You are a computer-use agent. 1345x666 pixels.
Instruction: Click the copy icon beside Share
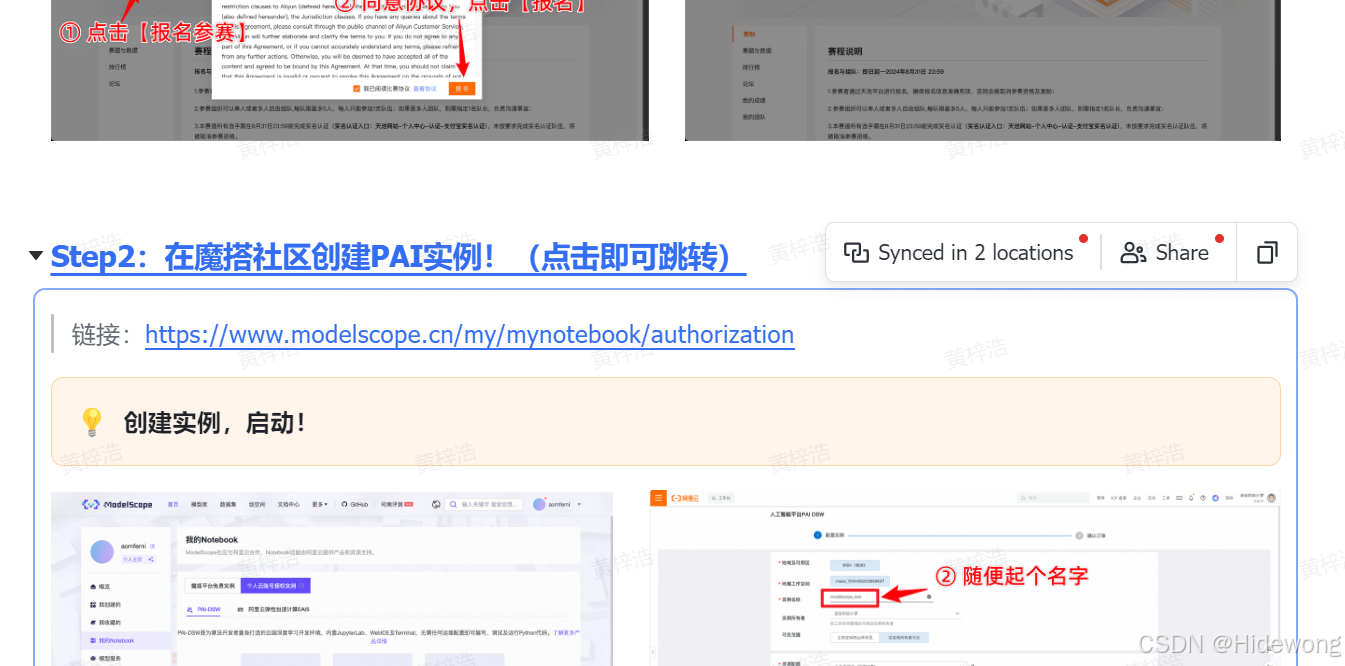1266,253
